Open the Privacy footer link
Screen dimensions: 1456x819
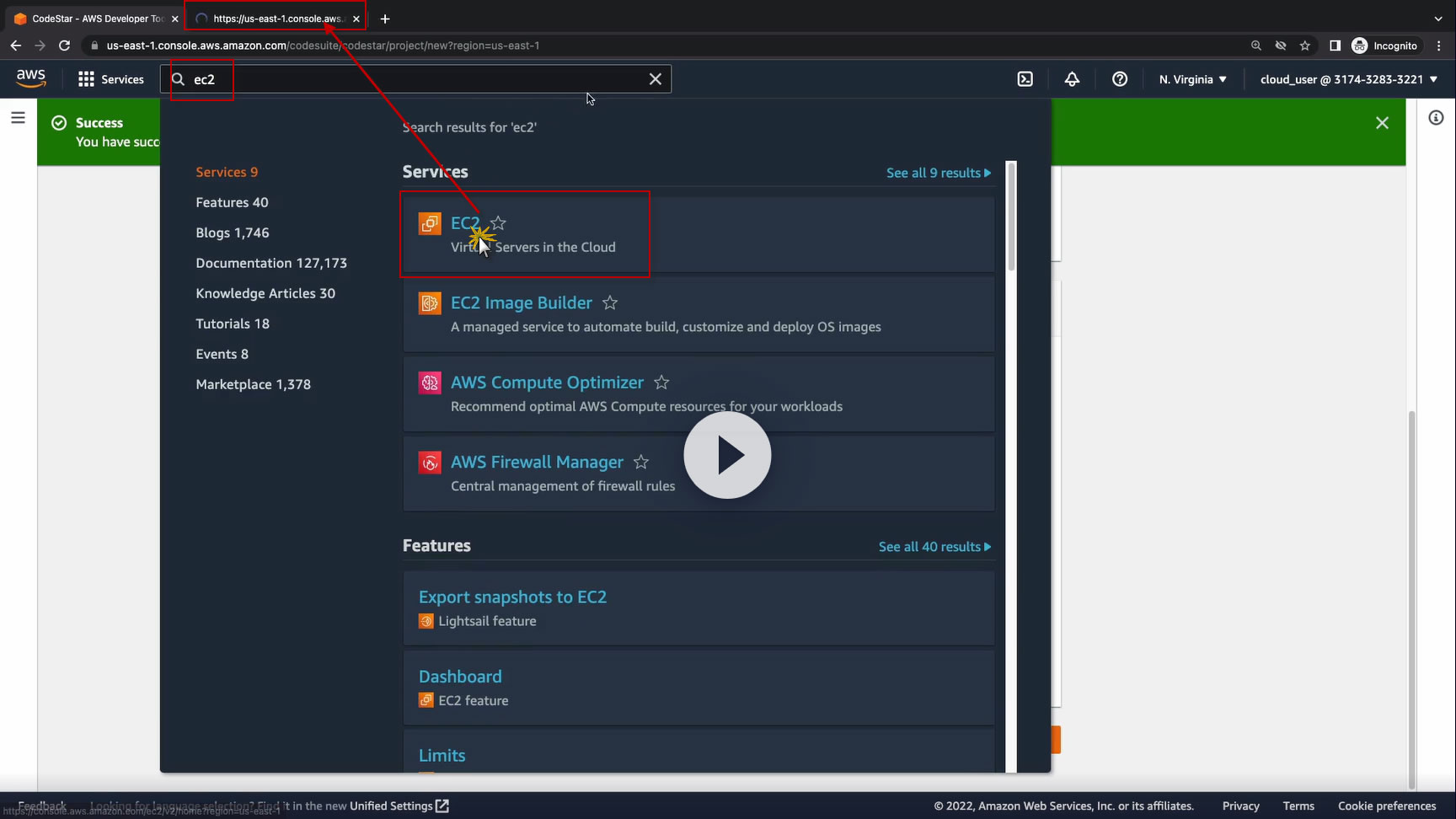pyautogui.click(x=1240, y=806)
